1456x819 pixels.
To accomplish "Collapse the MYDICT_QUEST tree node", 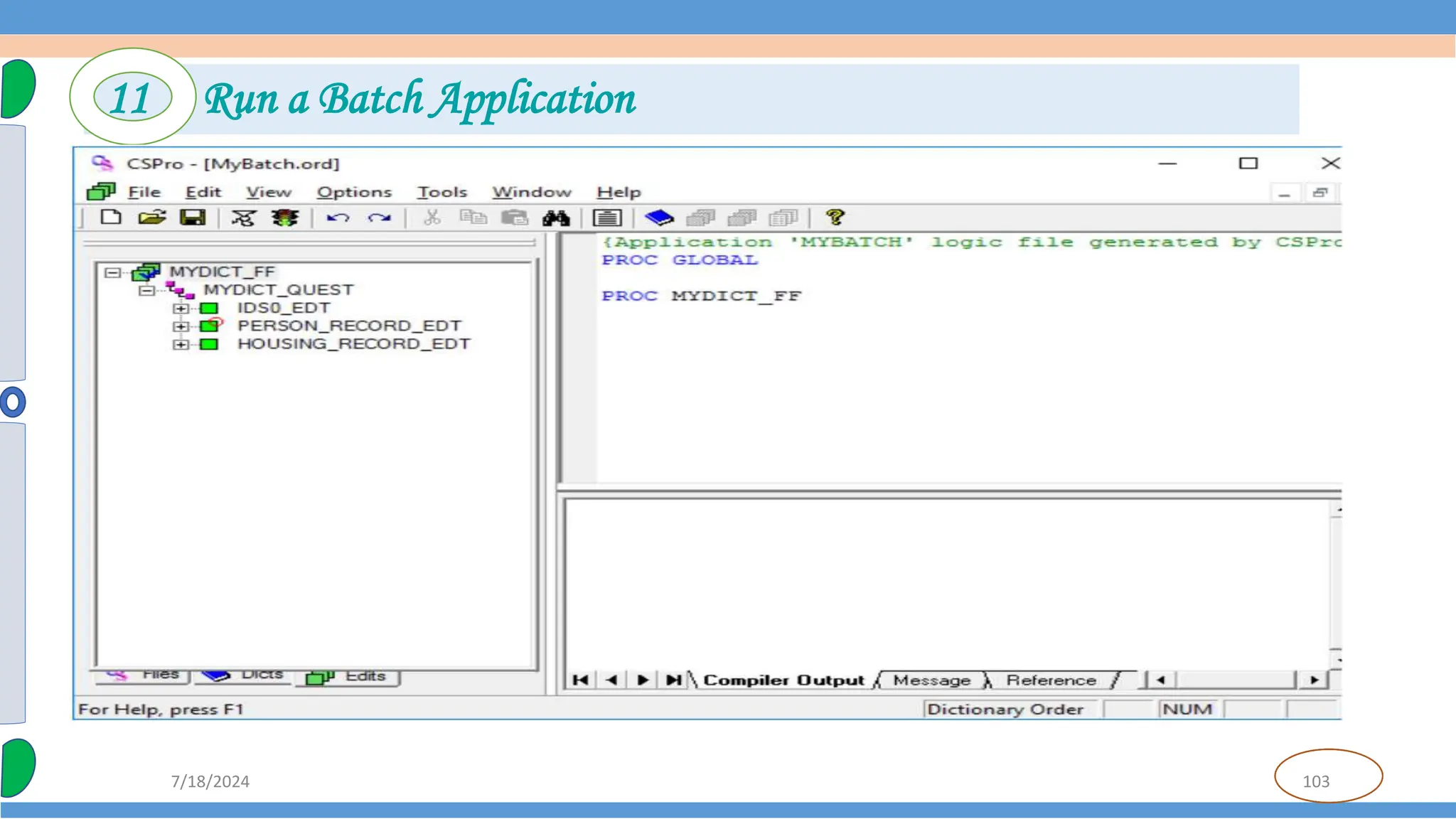I will pyautogui.click(x=146, y=290).
